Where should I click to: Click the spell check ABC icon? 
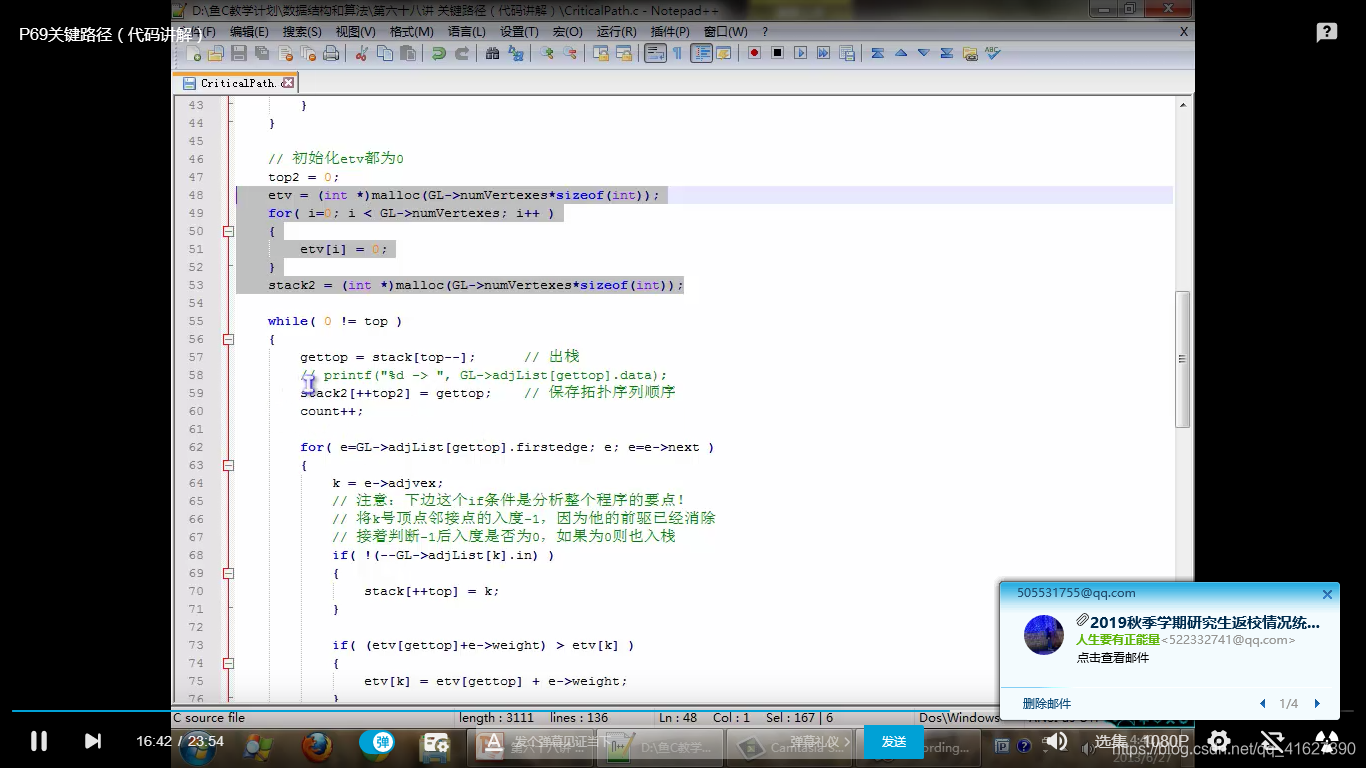pos(992,53)
